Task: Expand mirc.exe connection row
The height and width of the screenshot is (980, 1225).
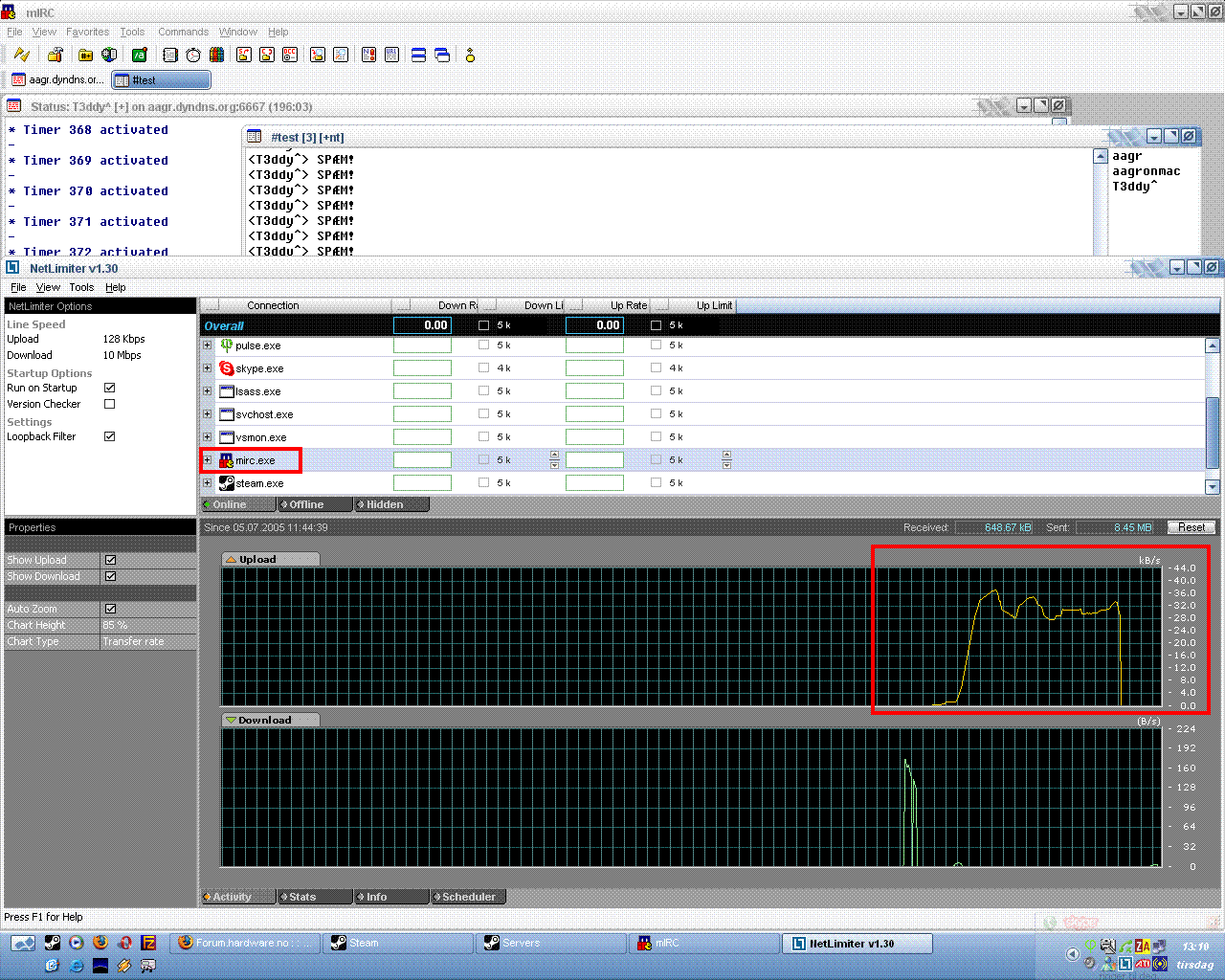Action: (x=207, y=459)
